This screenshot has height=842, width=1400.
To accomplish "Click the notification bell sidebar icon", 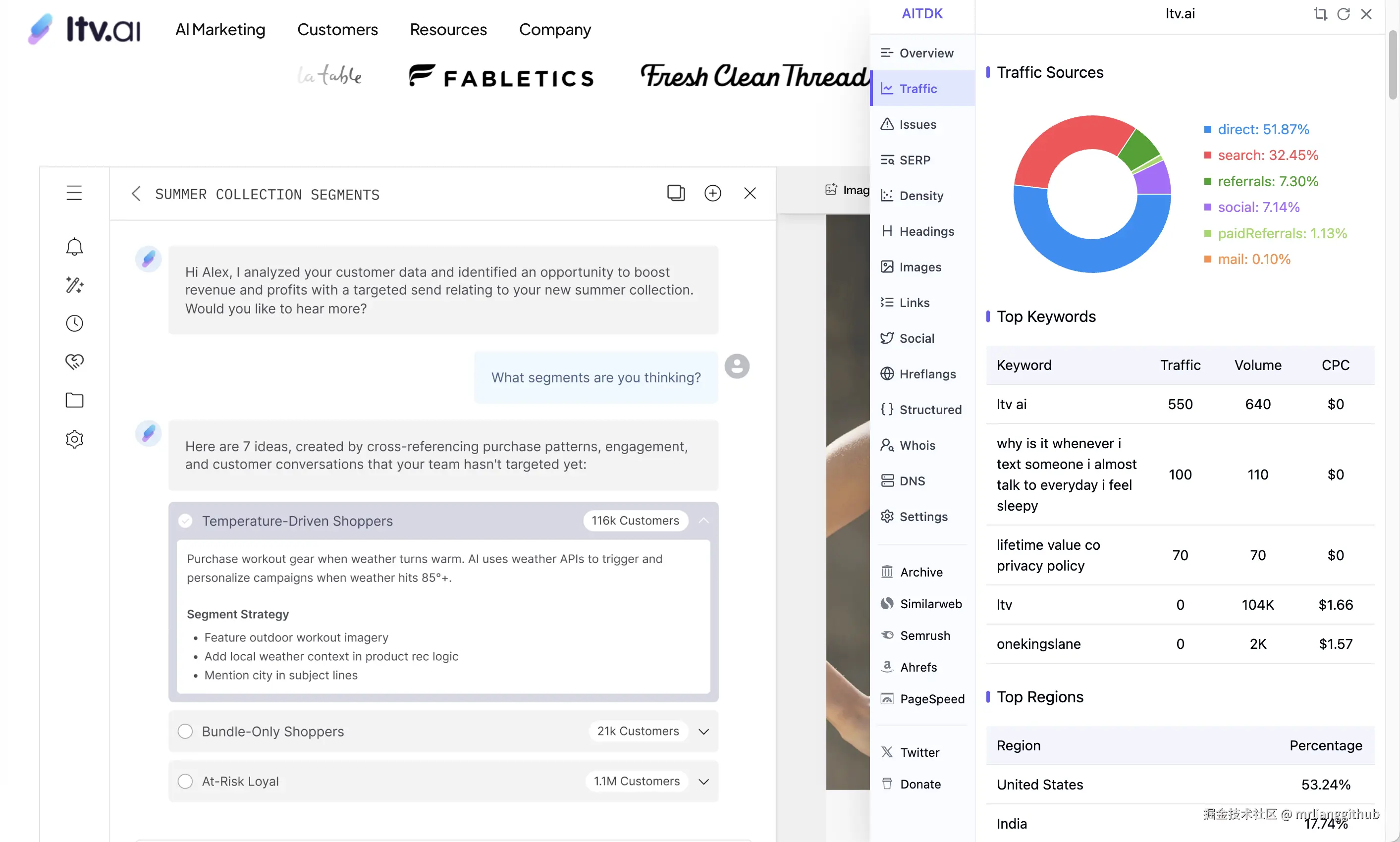I will 74,247.
